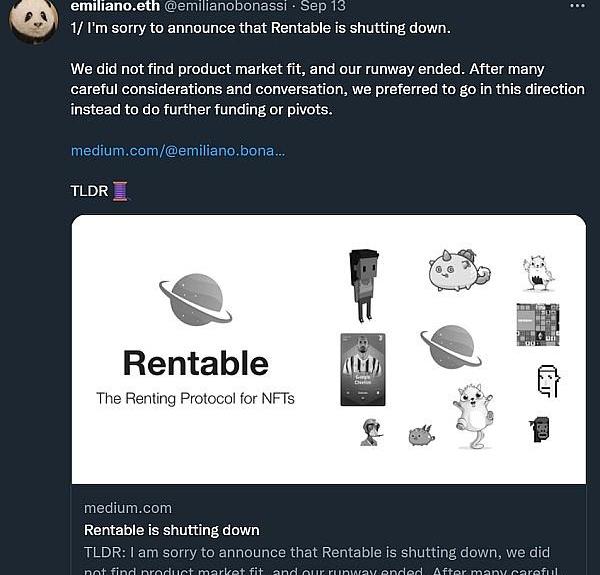The width and height of the screenshot is (600, 575).
Task: Click the dark ape NFT bottom right
Action: tap(540, 429)
